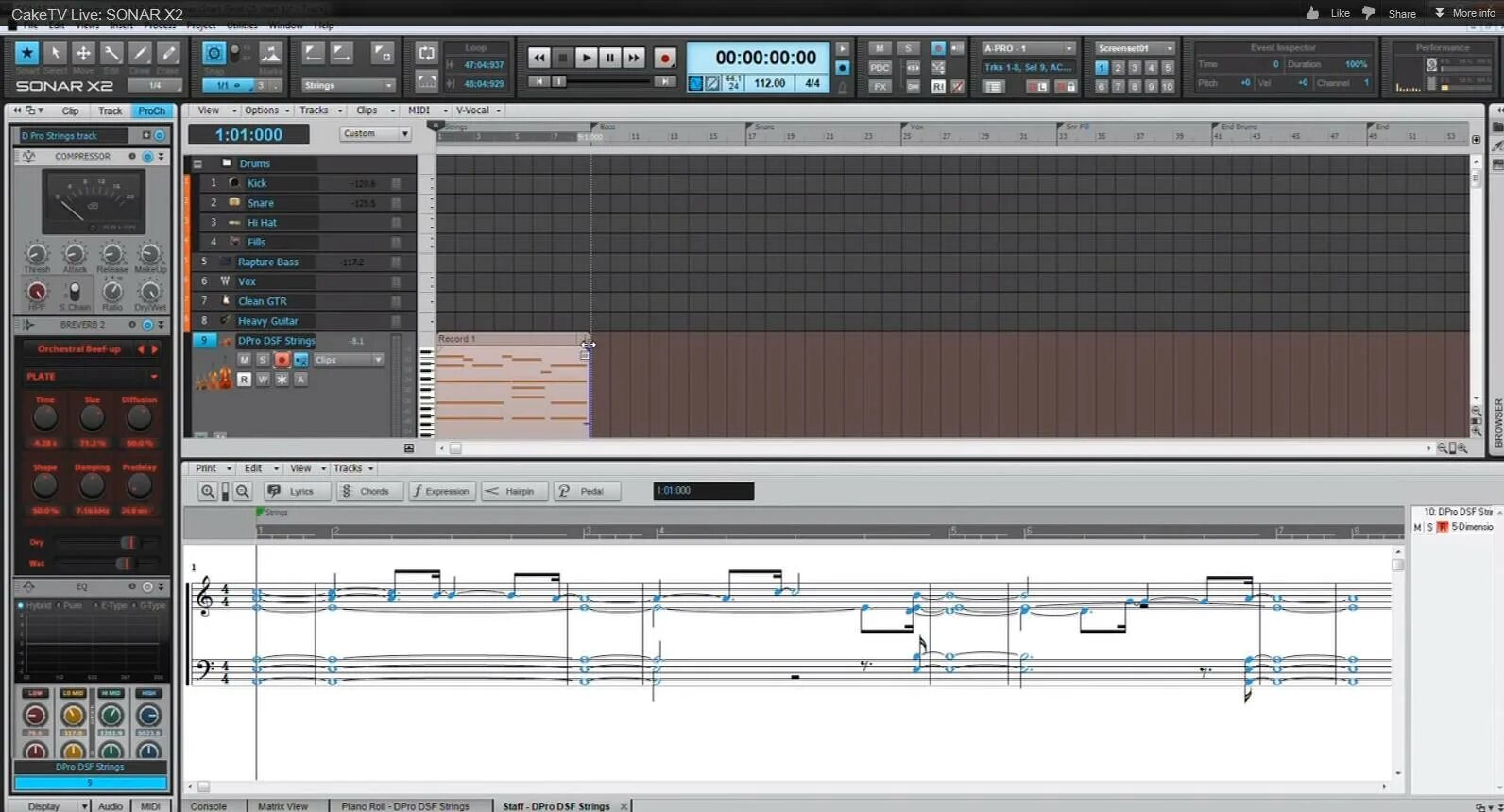
Task: Click the Like thumbs-up icon
Action: tap(1313, 12)
